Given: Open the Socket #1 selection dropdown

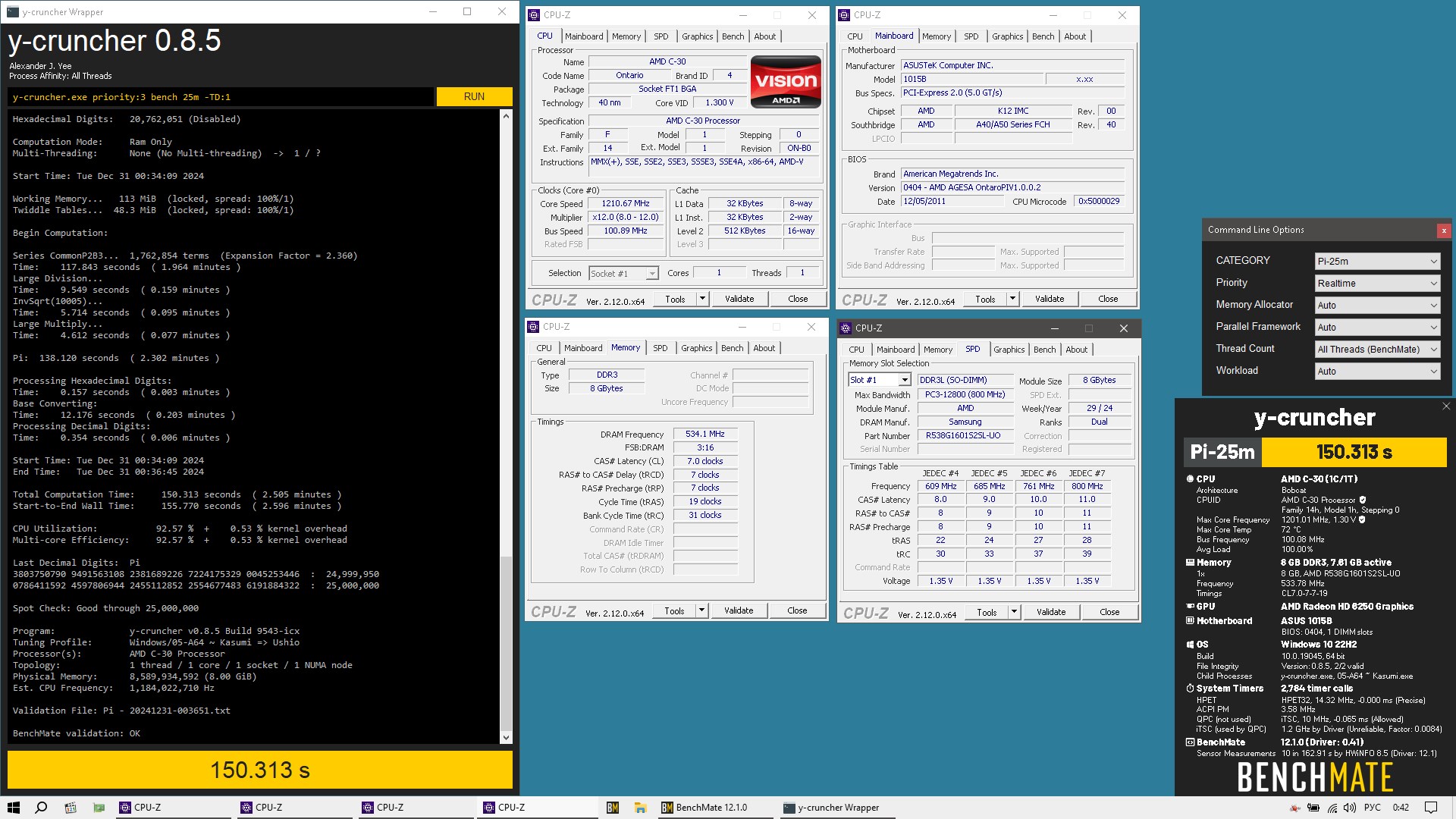Looking at the screenshot, I should coord(623,273).
